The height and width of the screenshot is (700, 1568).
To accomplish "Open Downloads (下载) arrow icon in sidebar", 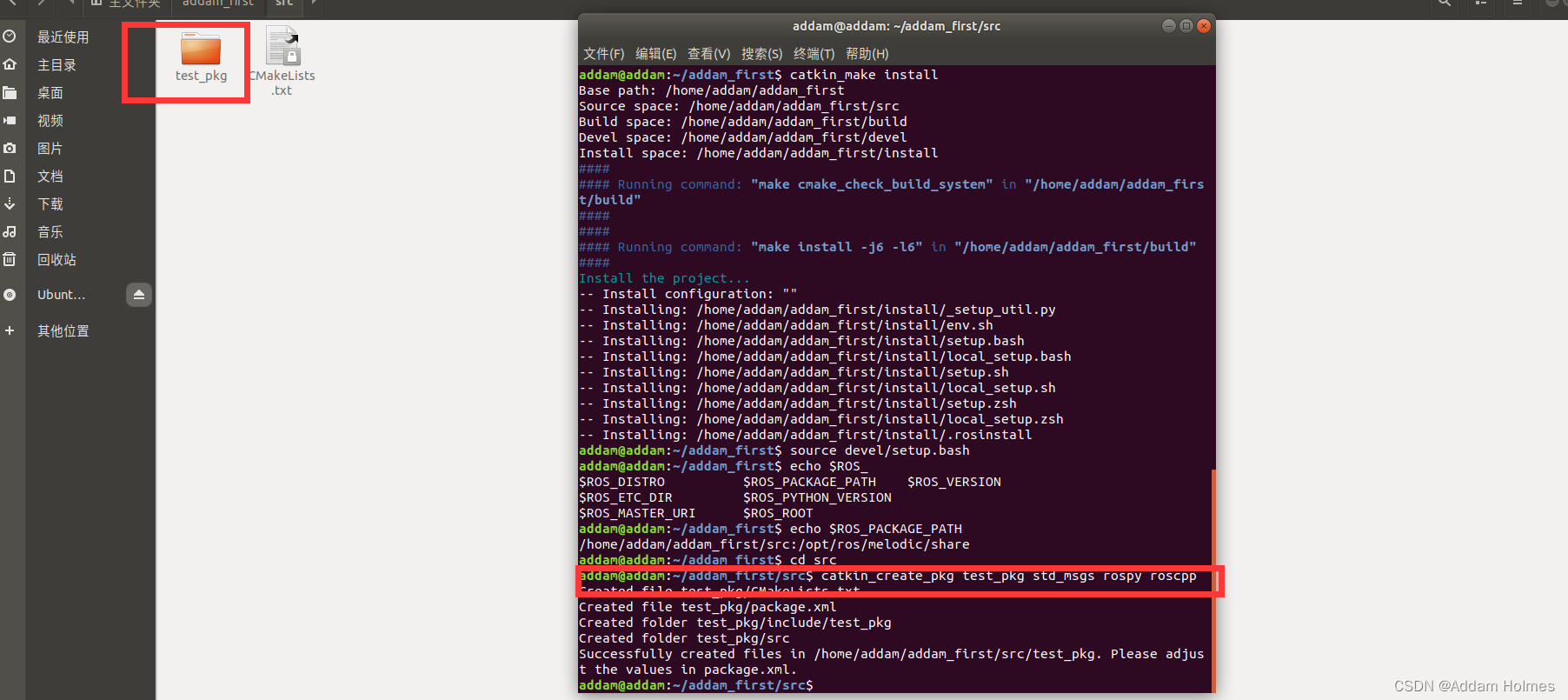I will pos(10,203).
